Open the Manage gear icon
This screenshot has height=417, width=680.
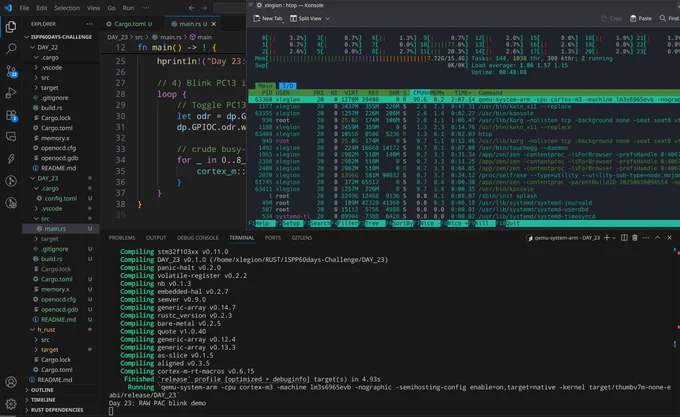pos(11,404)
